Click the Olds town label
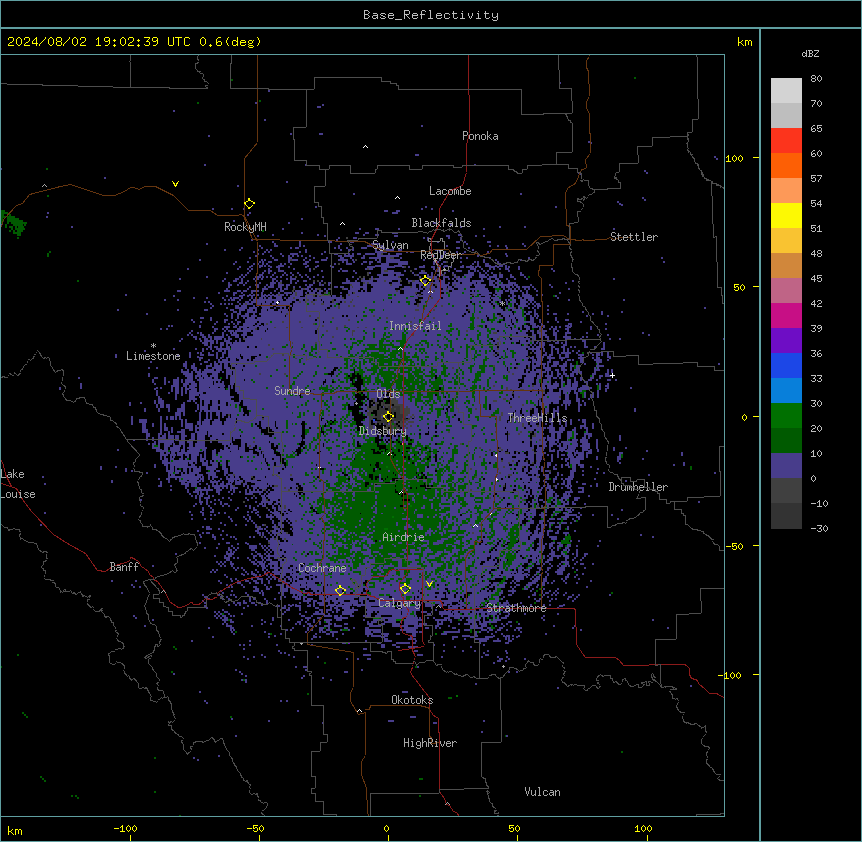This screenshot has width=862, height=842. 388,394
